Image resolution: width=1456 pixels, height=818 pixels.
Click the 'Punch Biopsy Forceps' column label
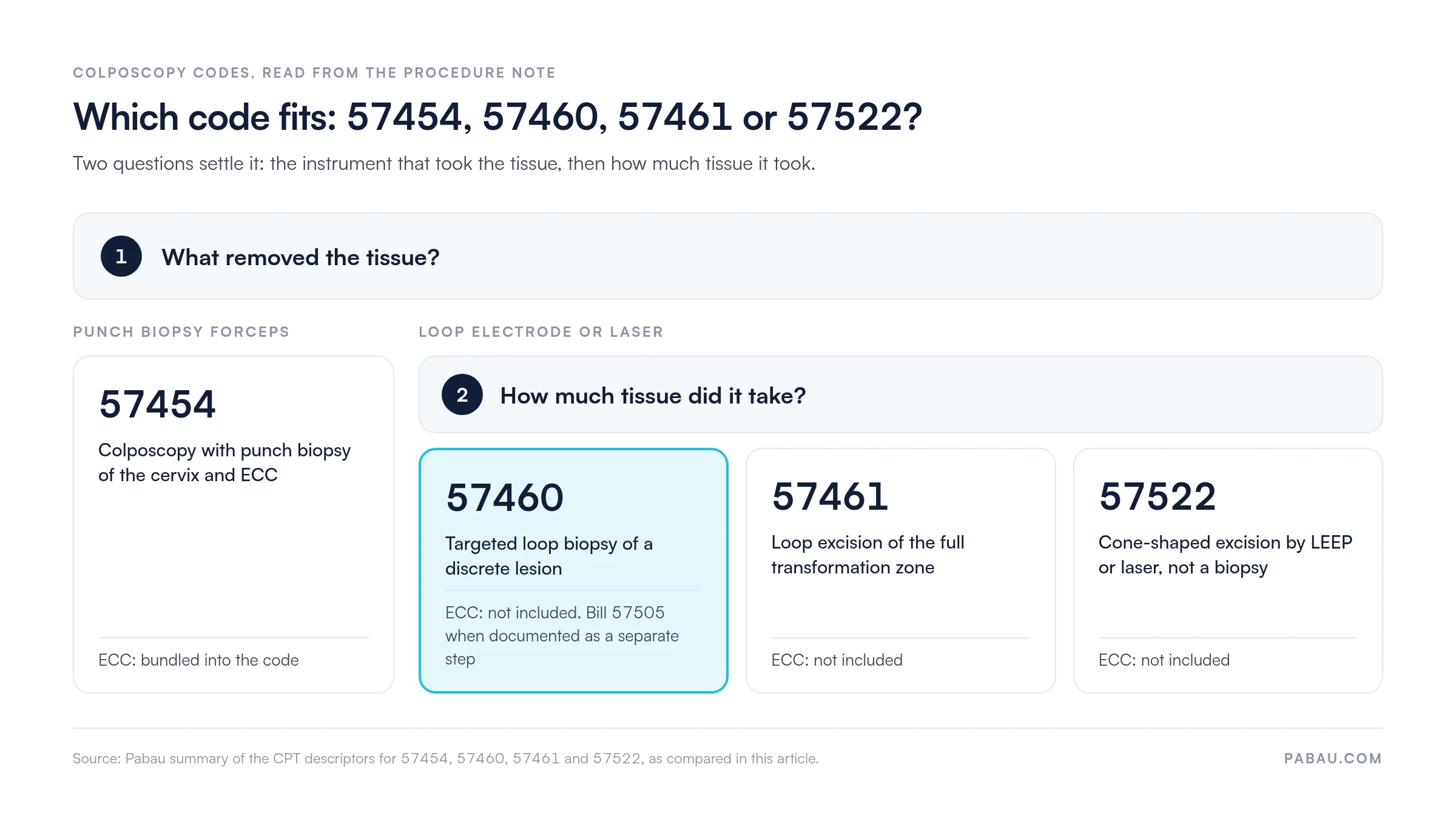[181, 332]
